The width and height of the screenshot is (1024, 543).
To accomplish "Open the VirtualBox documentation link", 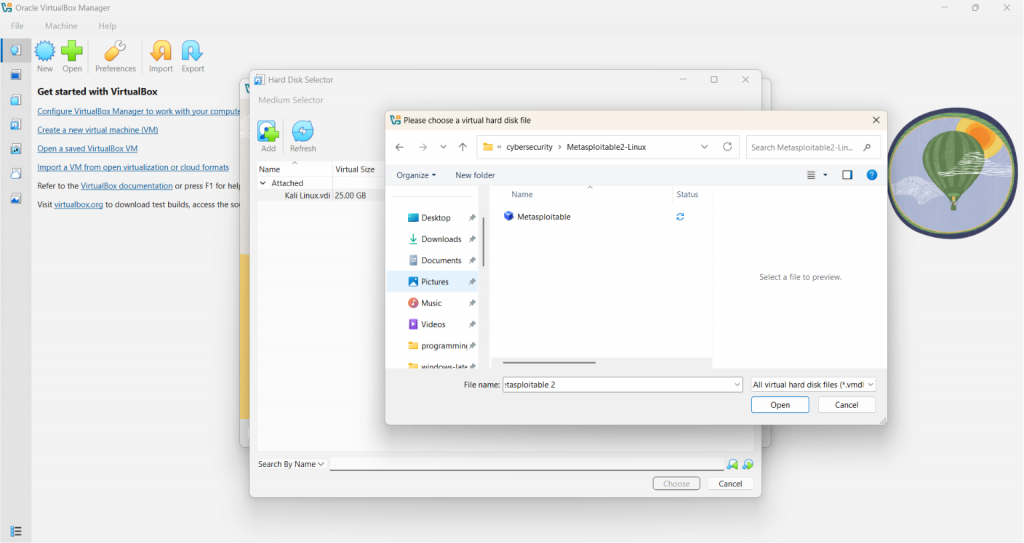I will 127,186.
